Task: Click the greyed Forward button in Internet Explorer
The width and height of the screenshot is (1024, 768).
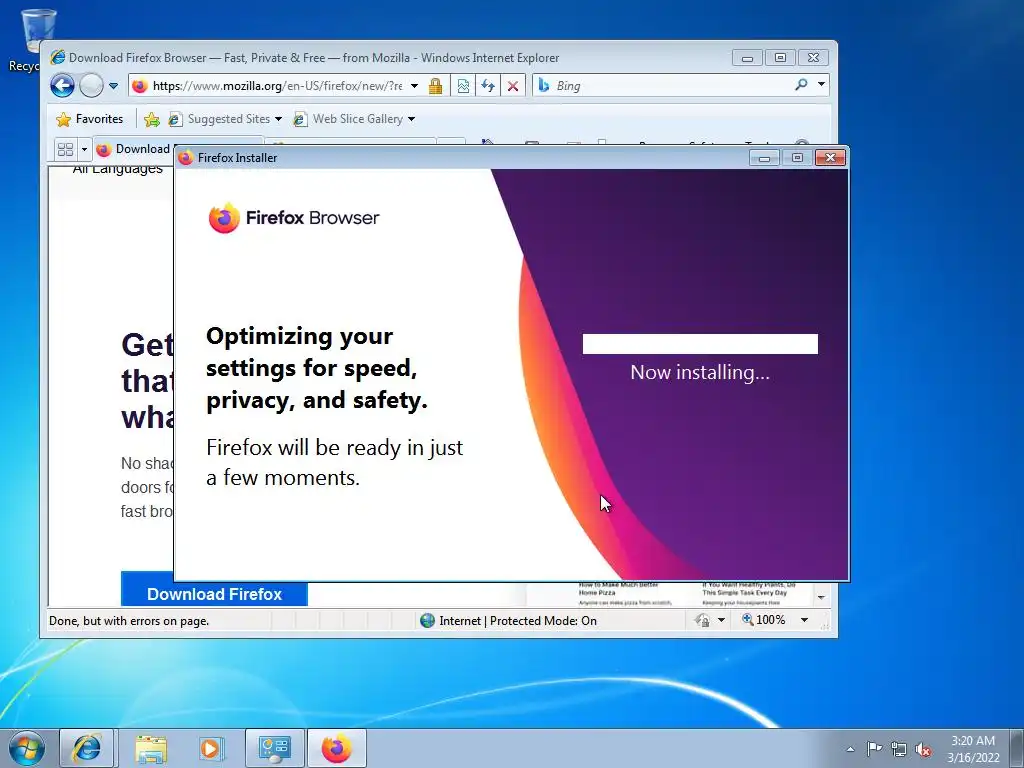Action: 91,86
